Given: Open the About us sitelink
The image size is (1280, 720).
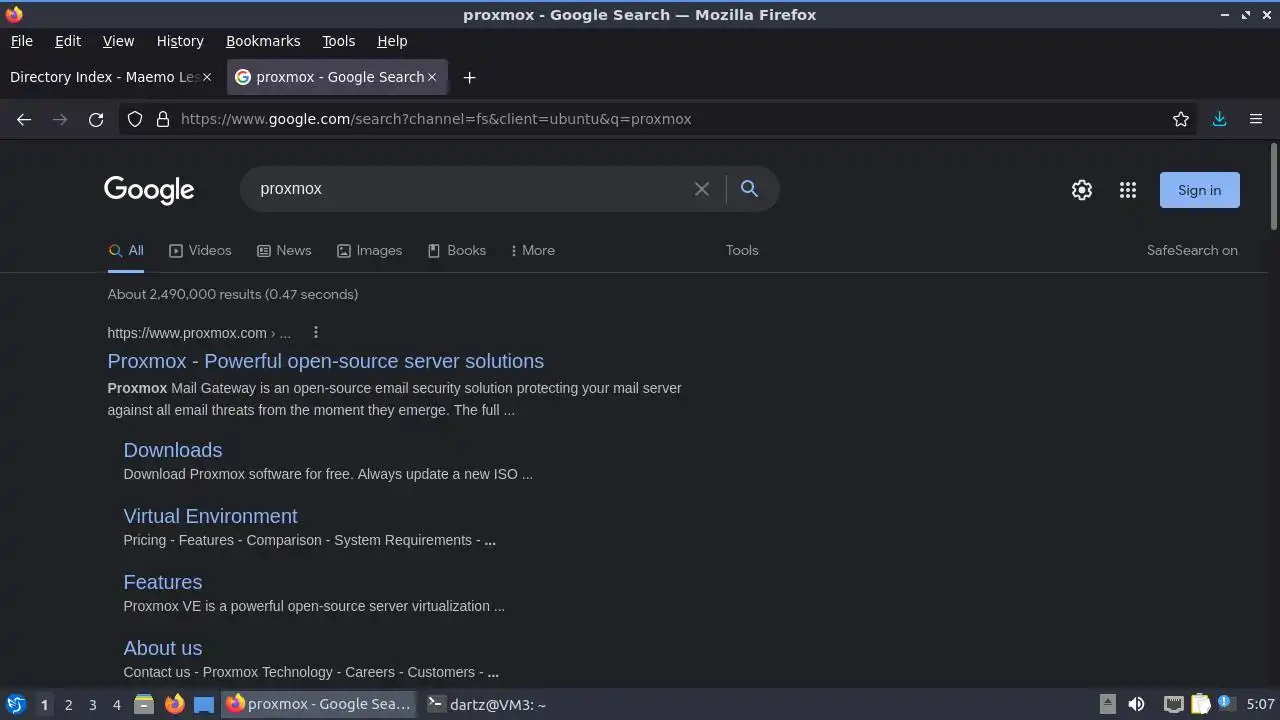Looking at the screenshot, I should click(163, 648).
